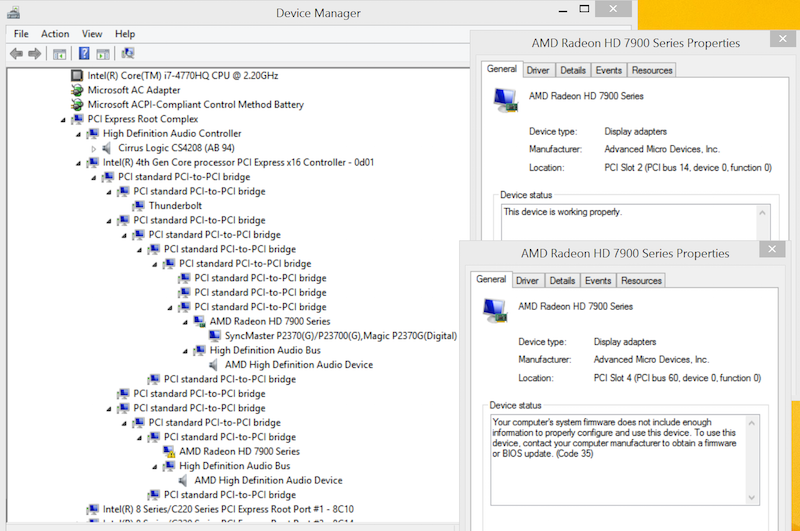Open Events tab in PCI Slot 2 properties
This screenshot has height=531, width=800.
click(609, 70)
